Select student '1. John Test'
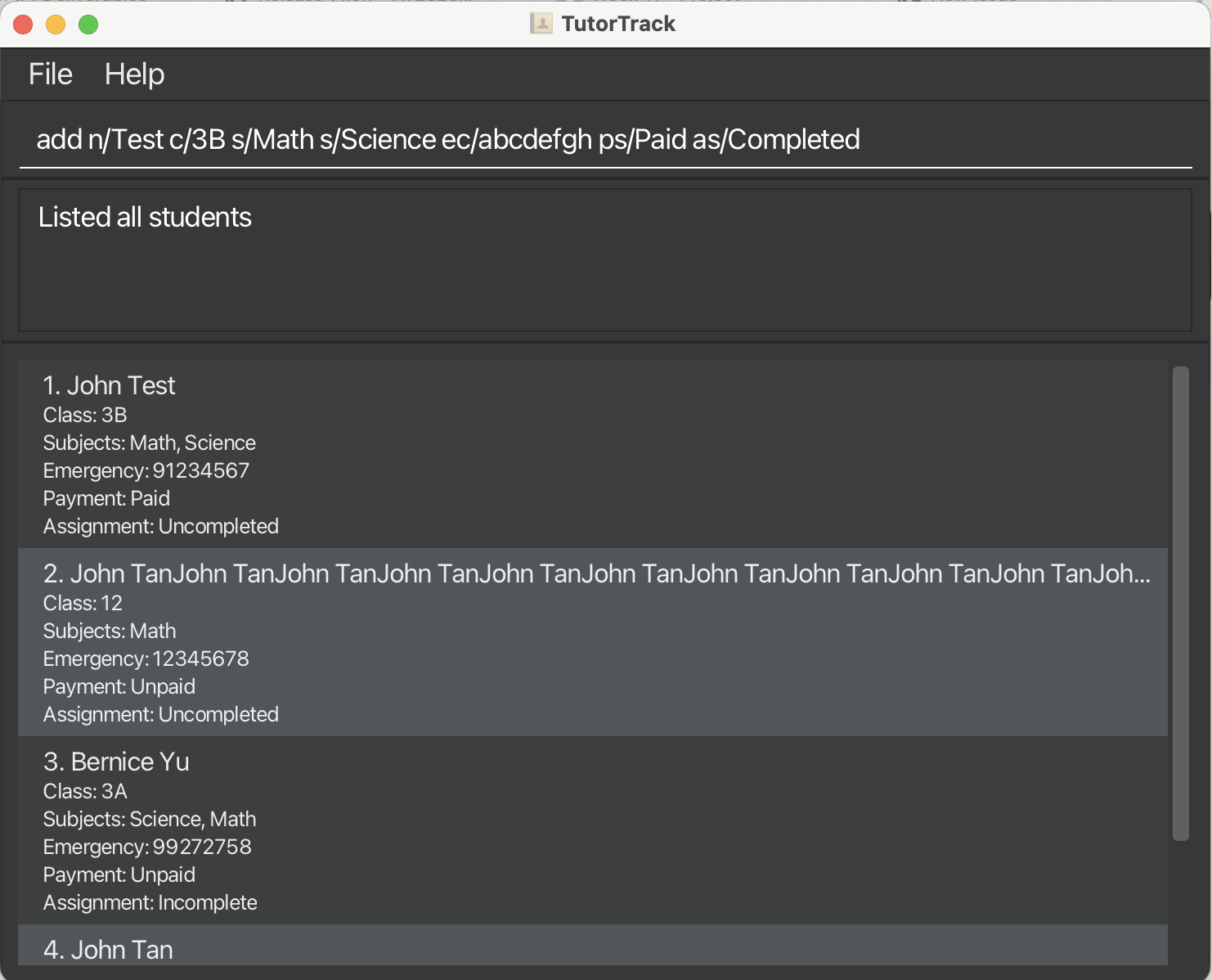This screenshot has height=980, width=1212. pos(593,454)
